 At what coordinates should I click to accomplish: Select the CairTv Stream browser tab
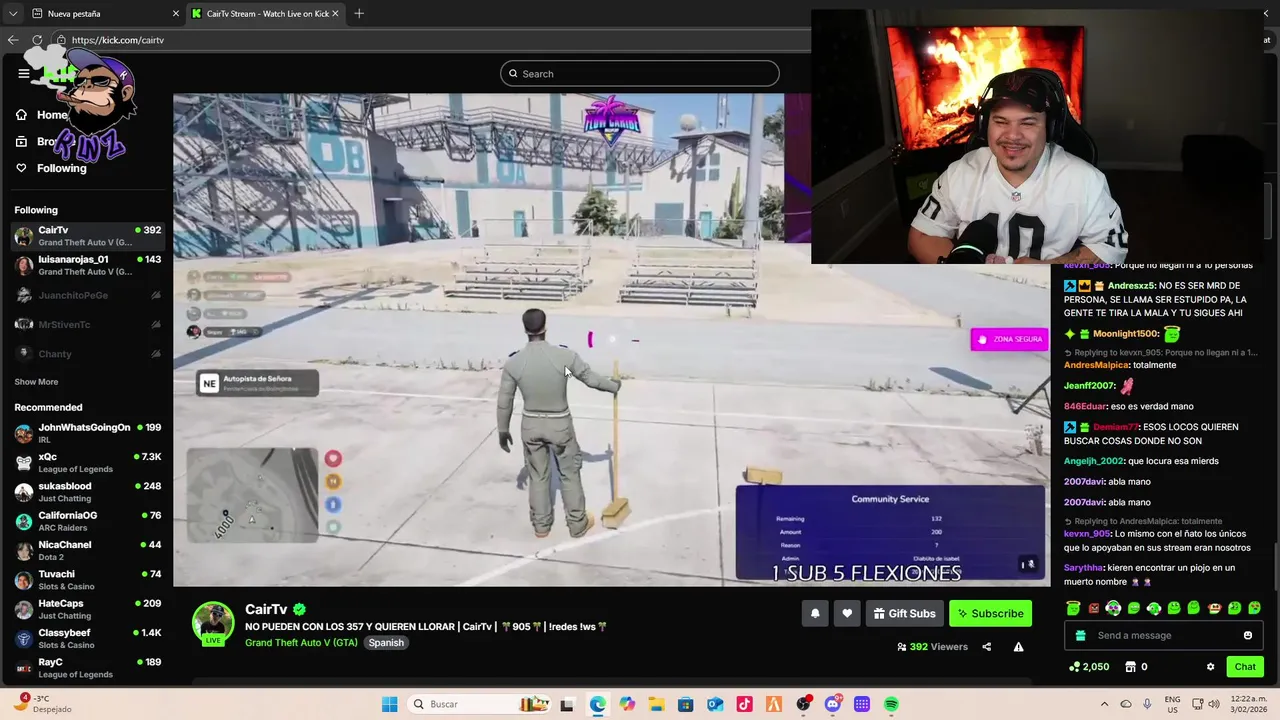(265, 14)
